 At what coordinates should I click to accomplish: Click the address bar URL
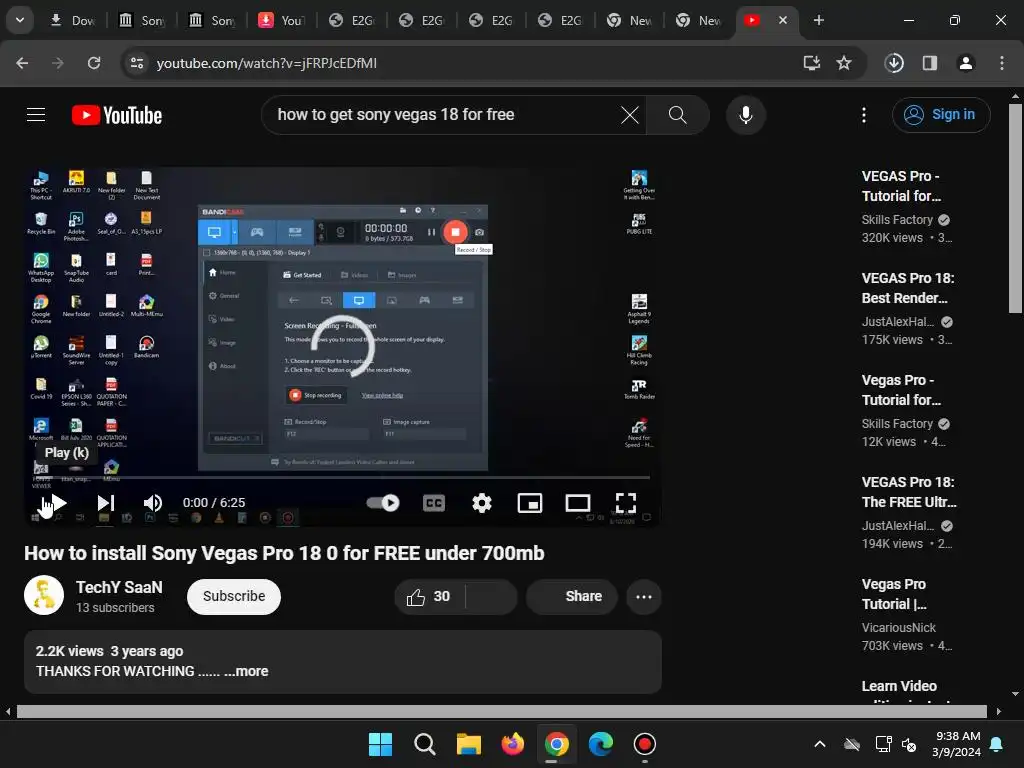pos(266,63)
